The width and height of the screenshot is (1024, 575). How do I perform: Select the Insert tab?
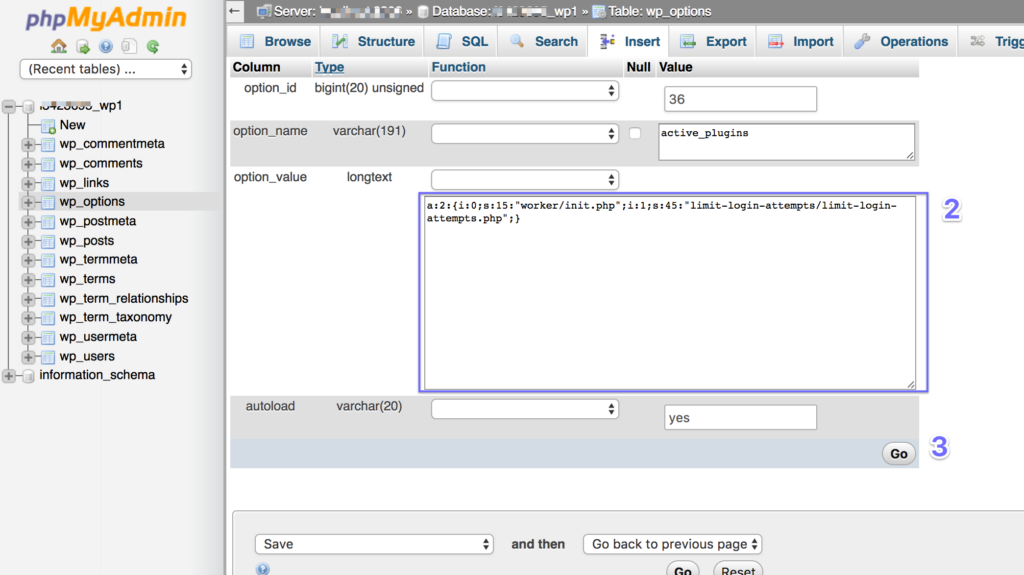point(629,41)
